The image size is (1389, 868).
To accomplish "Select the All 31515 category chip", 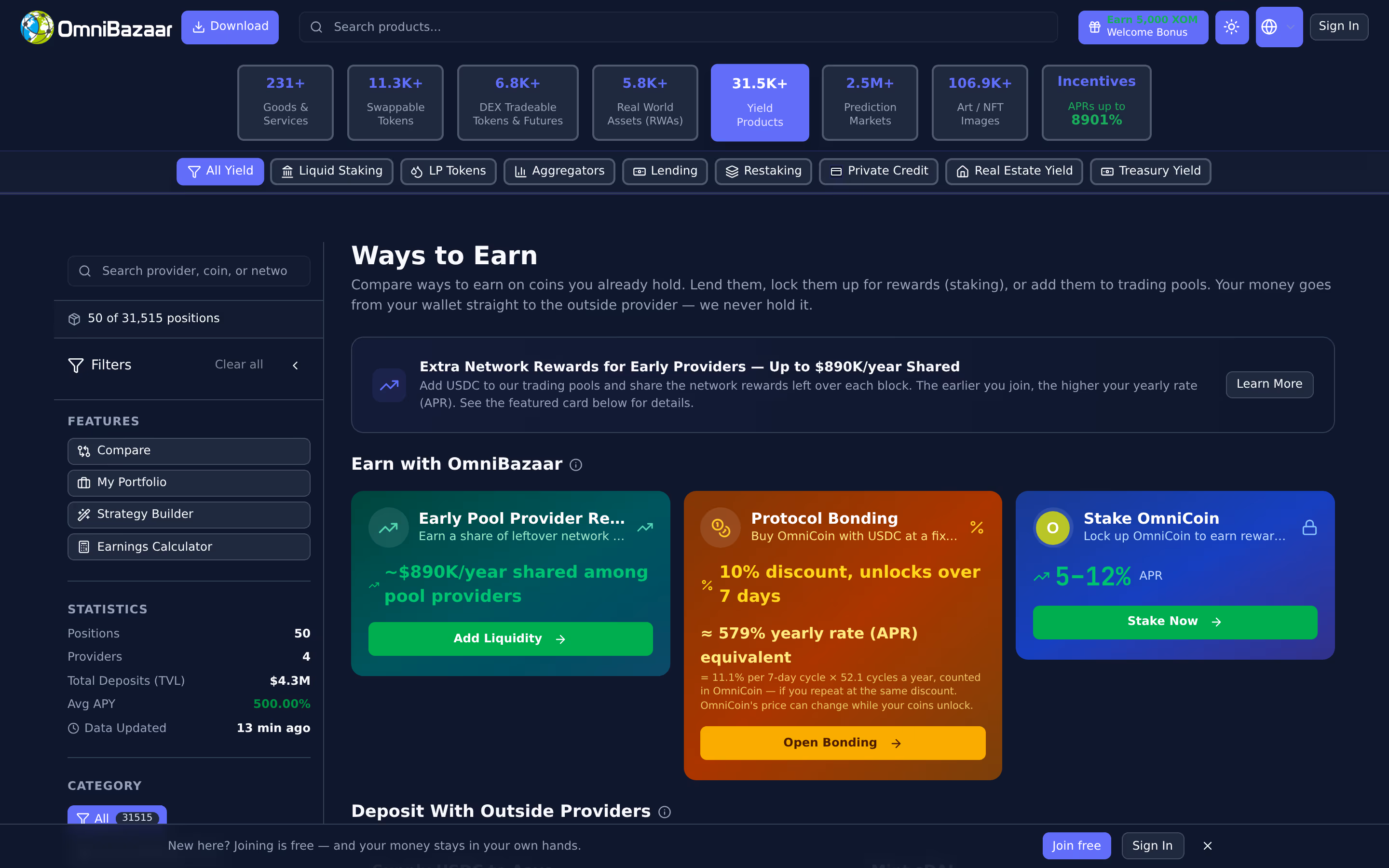I will (x=117, y=818).
